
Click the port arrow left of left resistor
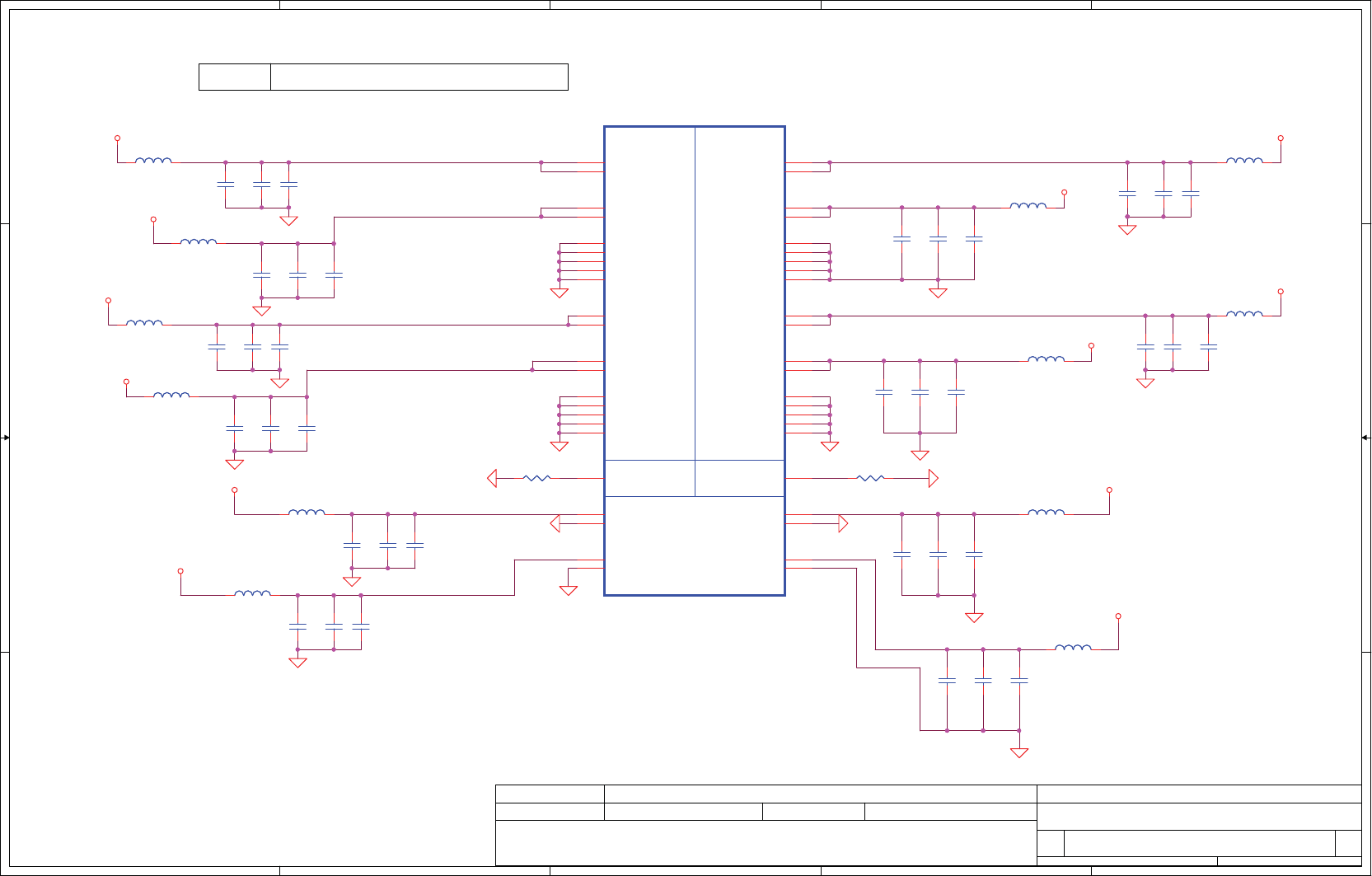[x=492, y=478]
